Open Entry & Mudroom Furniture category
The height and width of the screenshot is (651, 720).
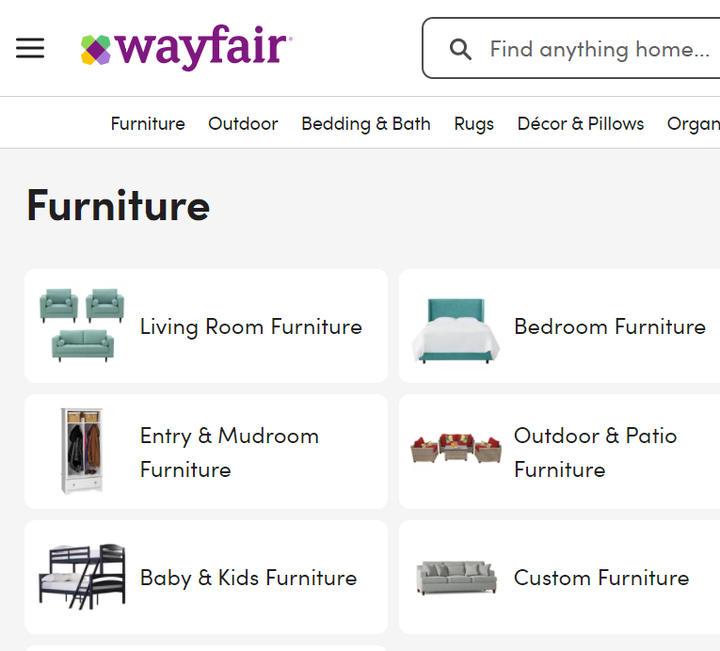(x=229, y=452)
